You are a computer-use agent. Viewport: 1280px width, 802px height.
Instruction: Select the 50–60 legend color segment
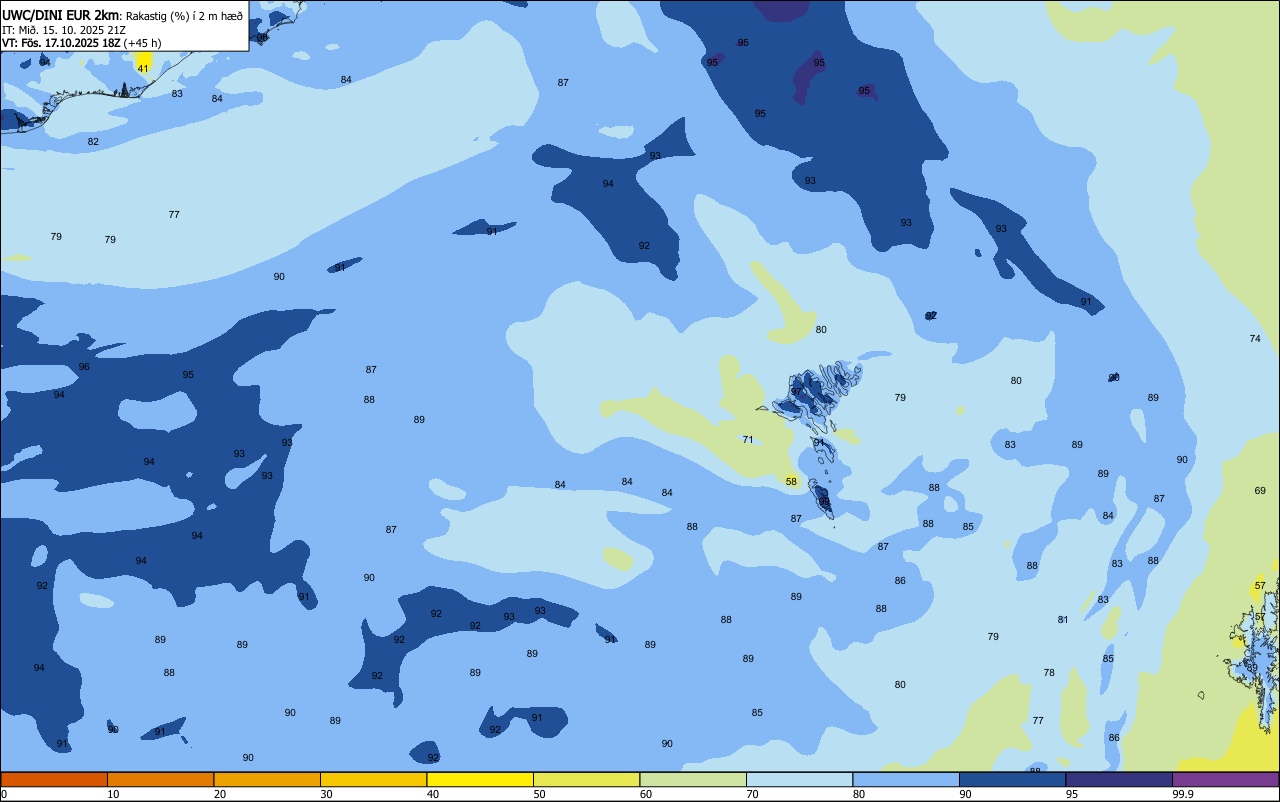586,779
